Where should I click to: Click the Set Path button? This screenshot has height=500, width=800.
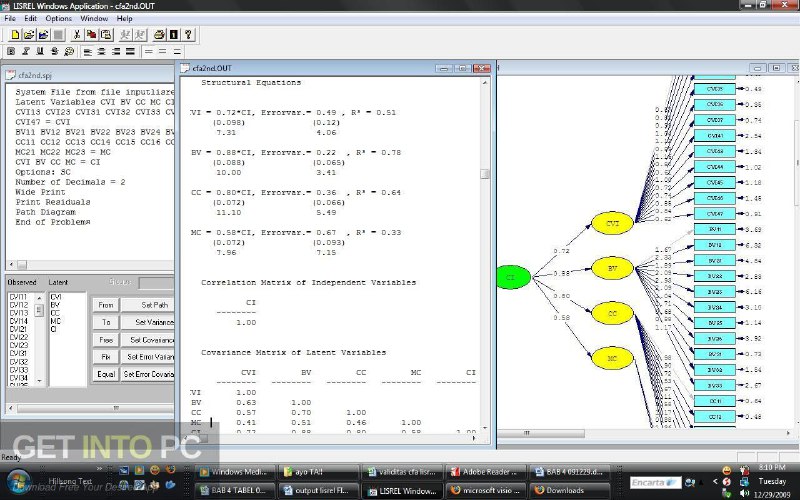tap(148, 305)
